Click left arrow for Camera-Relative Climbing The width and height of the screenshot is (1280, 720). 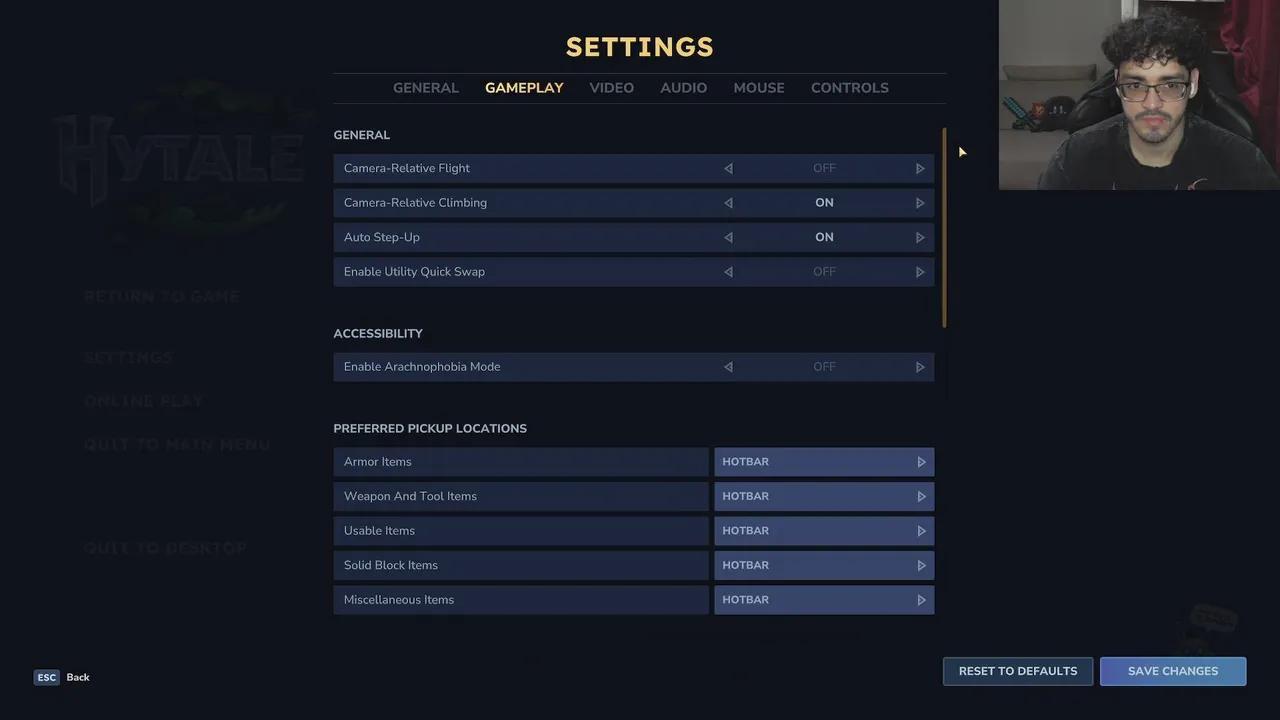728,203
